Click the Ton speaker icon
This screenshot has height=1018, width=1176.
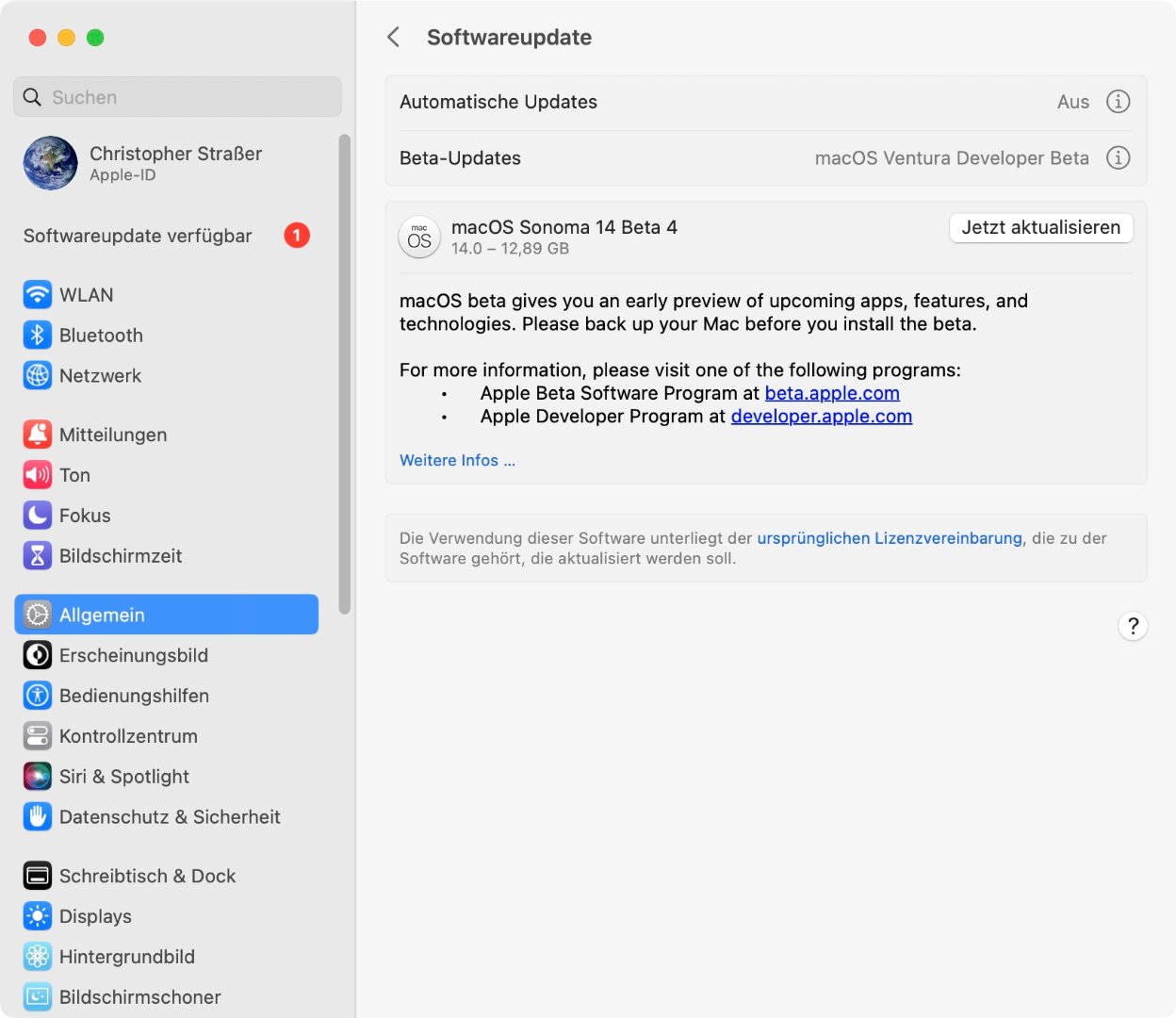[x=38, y=475]
